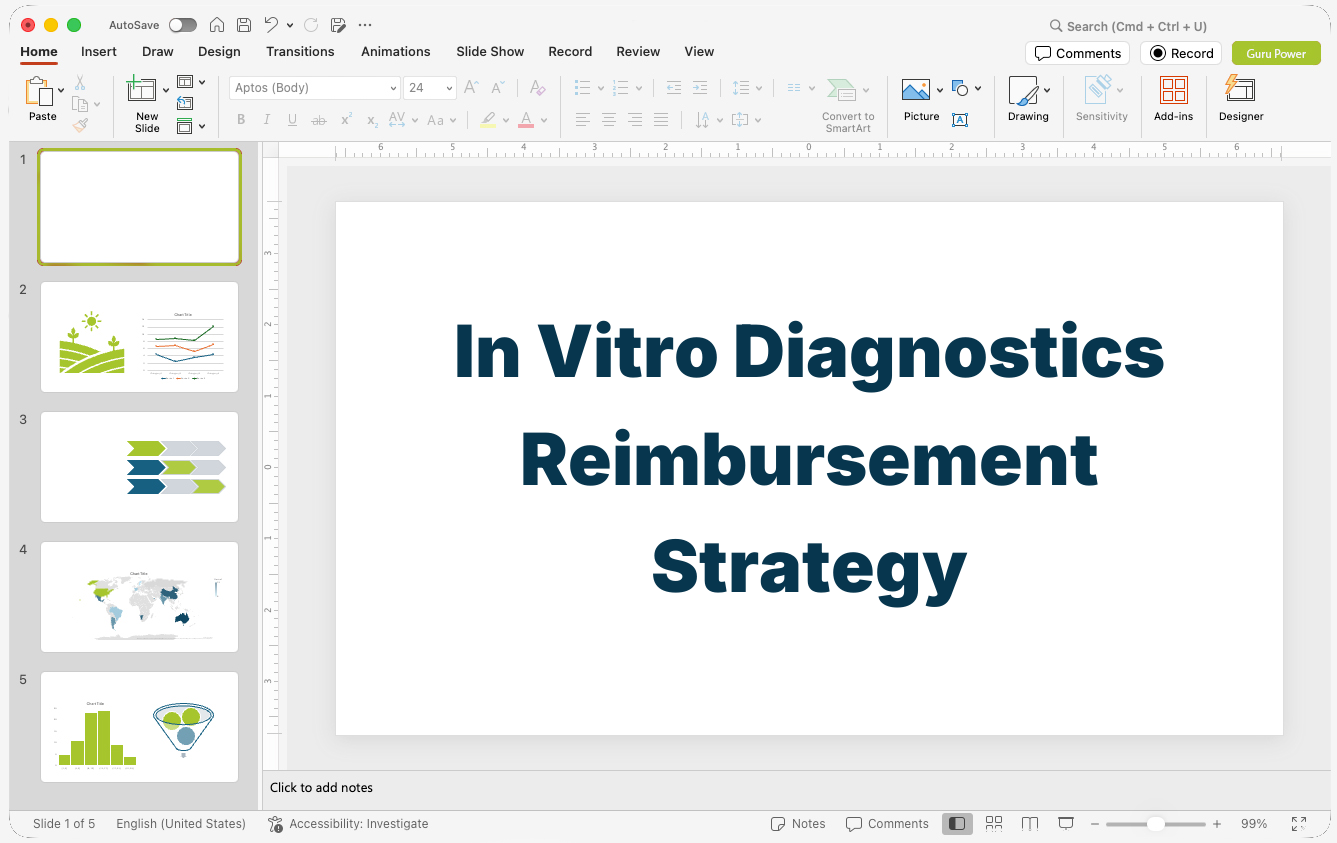Expand the New Slide layout arrow

pyautogui.click(x=166, y=90)
